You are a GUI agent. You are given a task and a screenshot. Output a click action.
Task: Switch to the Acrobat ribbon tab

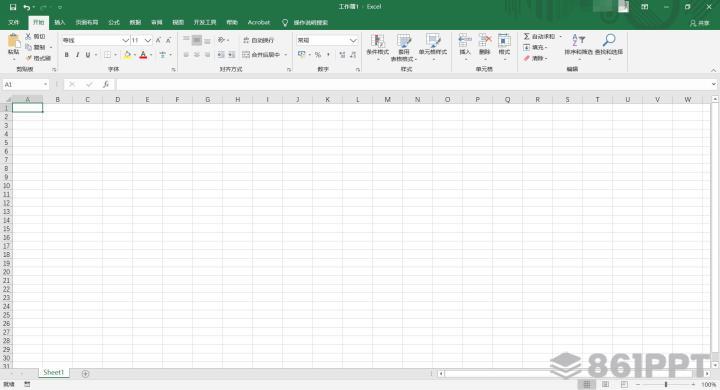(259, 22)
